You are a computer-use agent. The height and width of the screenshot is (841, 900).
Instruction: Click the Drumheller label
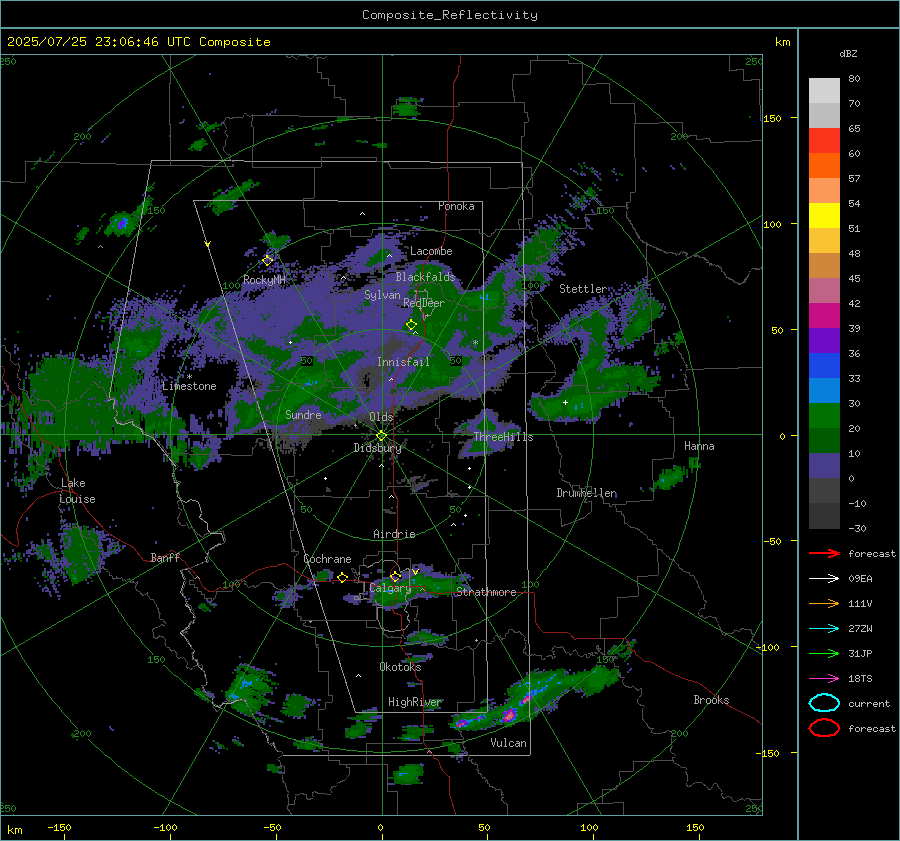[587, 493]
